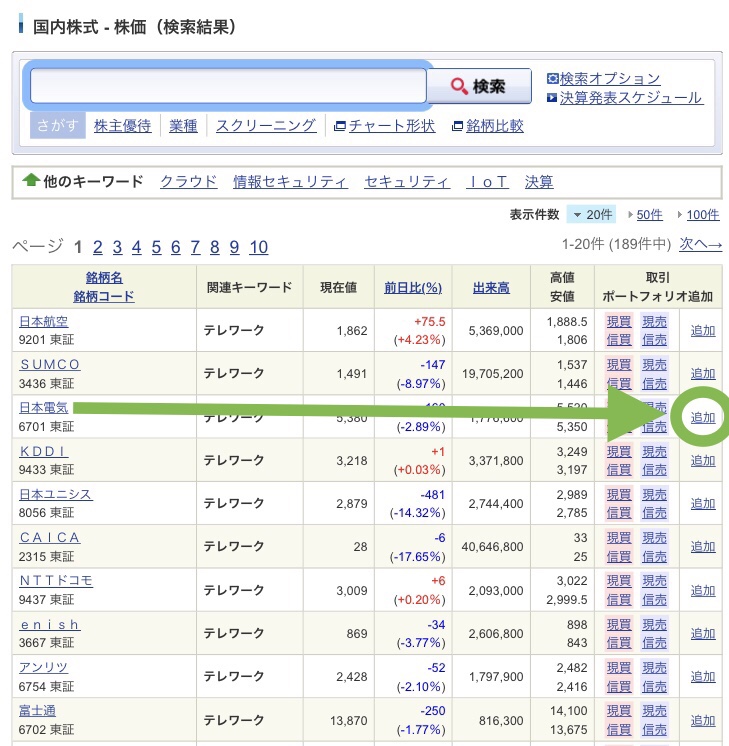Switch to 業種 tab

183,126
